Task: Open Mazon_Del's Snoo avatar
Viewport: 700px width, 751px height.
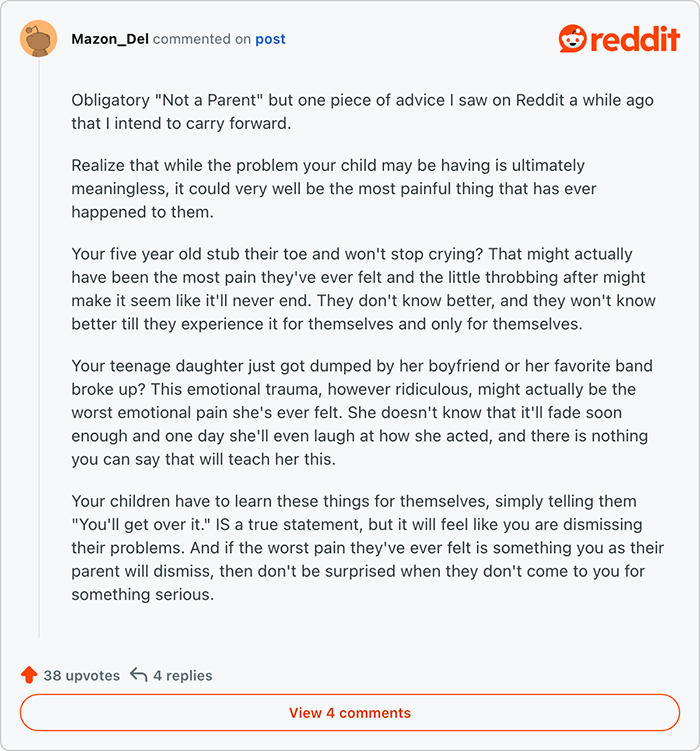Action: (38, 38)
